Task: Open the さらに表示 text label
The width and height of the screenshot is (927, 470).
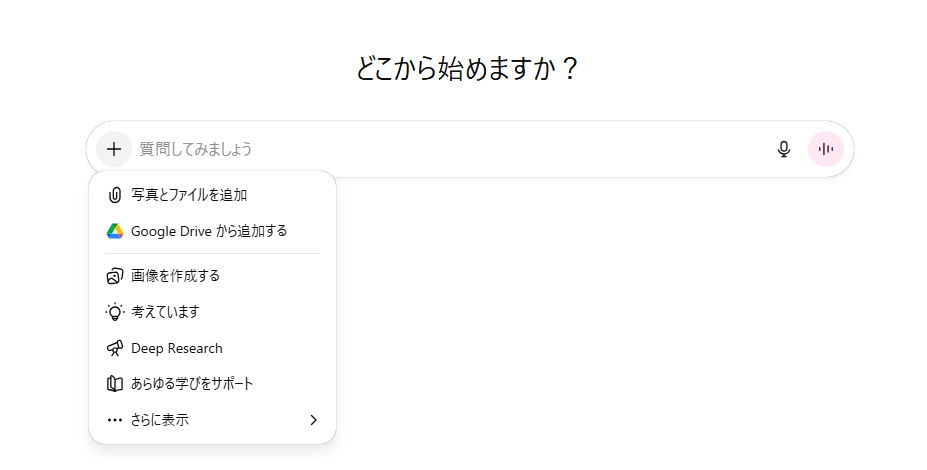Action: click(160, 420)
